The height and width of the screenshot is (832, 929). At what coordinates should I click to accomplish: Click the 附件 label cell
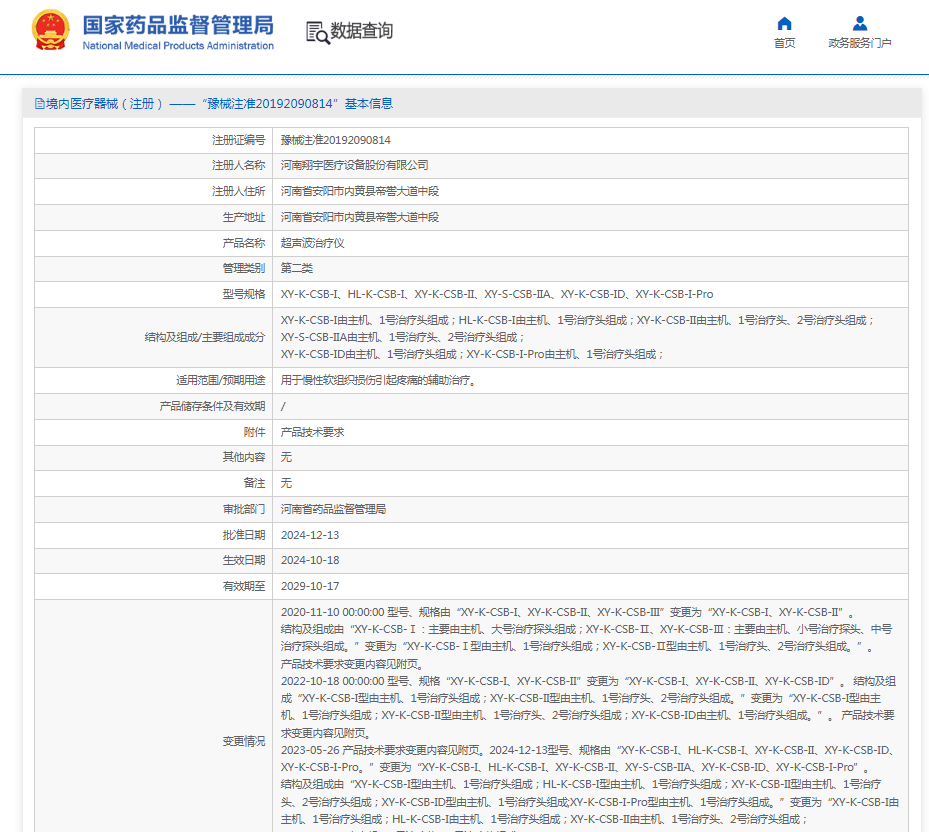click(x=153, y=433)
